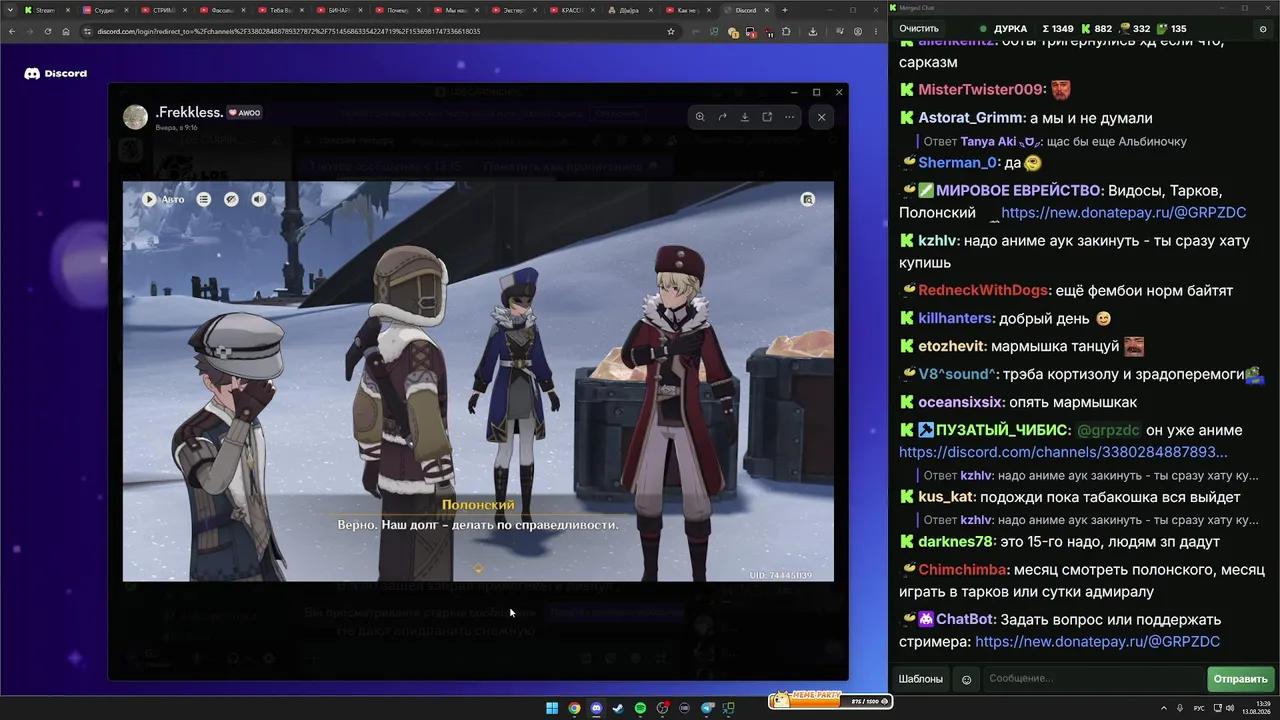Click the shared game screenshot image

pyautogui.click(x=478, y=381)
